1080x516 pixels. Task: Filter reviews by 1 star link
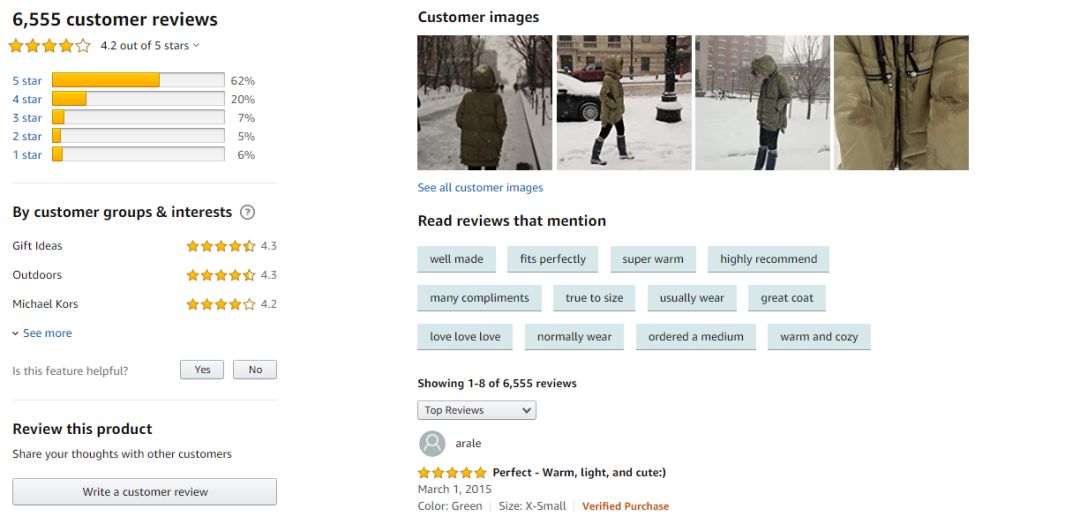[27, 155]
